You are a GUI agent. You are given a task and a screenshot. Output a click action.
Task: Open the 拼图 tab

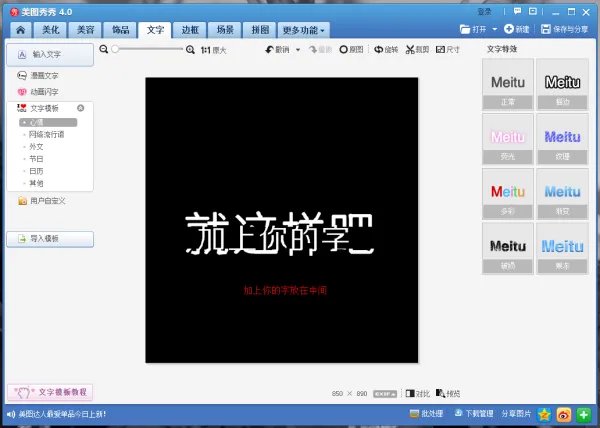[x=260, y=30]
